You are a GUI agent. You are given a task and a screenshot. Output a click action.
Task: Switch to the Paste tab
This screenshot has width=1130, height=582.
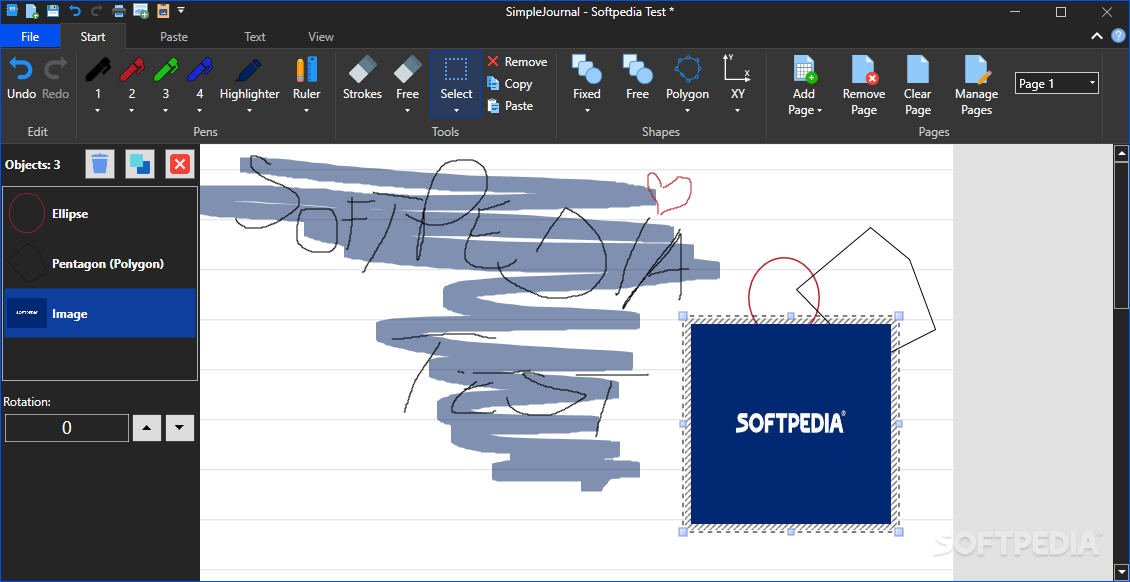[174, 36]
